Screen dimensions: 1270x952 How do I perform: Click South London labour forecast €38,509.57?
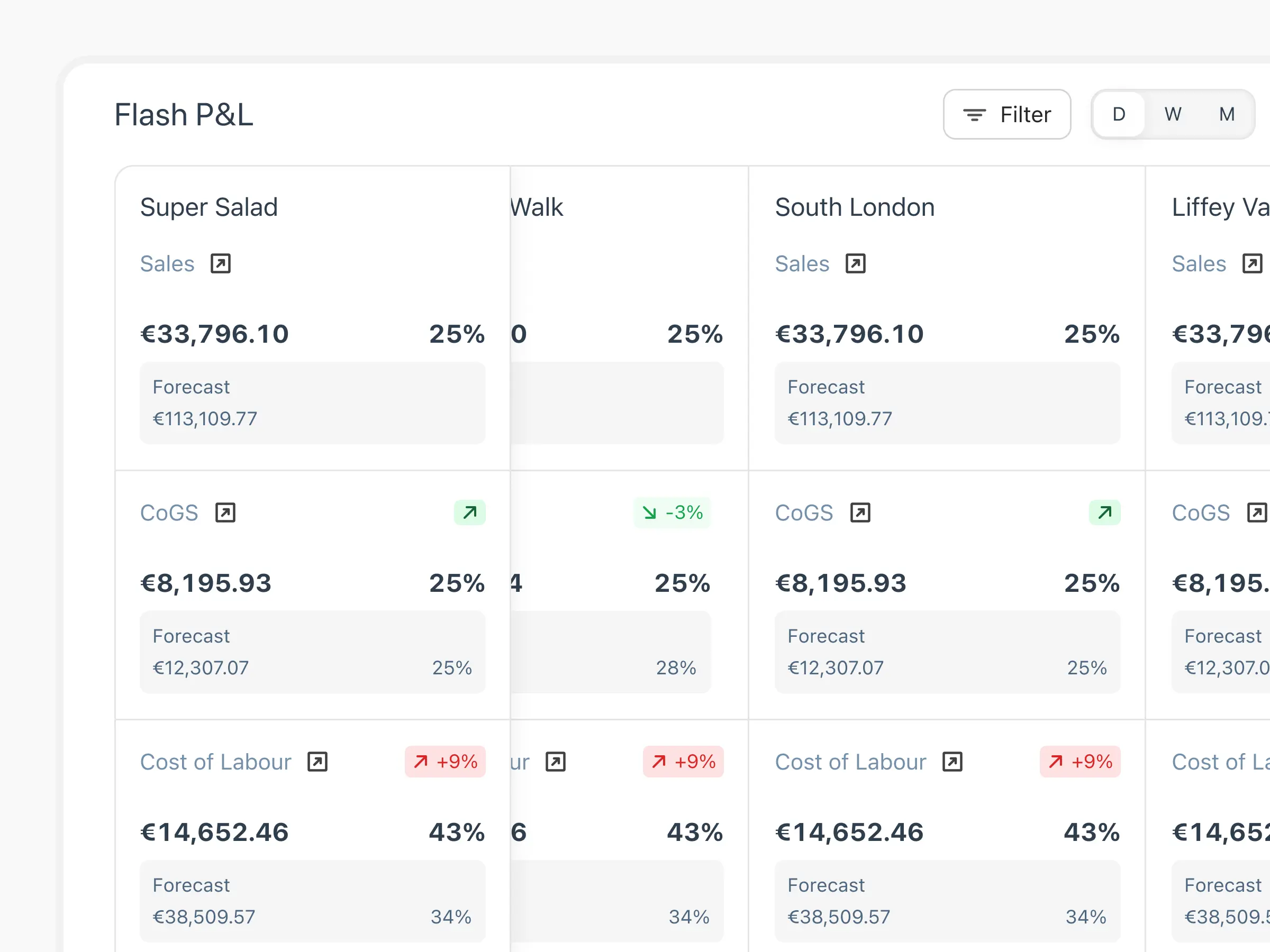point(839,917)
